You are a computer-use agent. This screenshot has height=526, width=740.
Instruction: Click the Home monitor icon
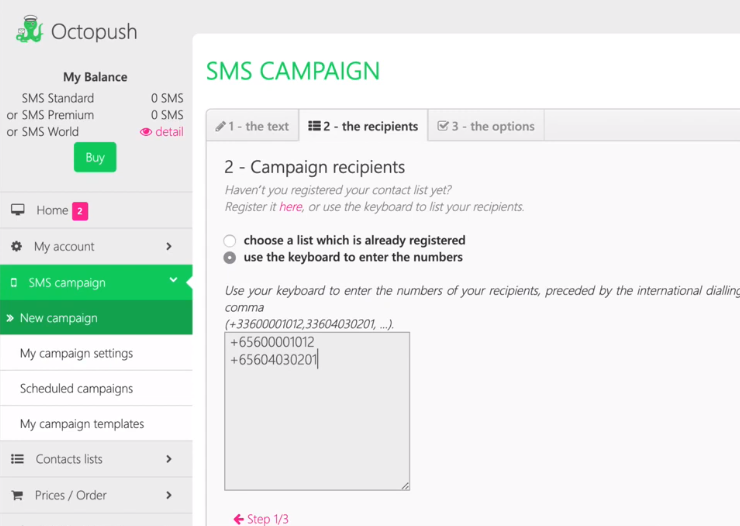[x=18, y=210]
